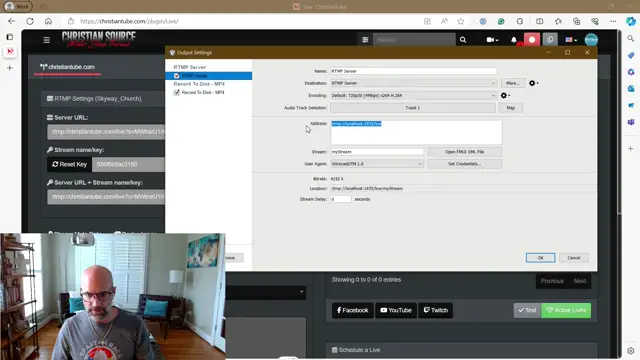Reload the browser page

point(30,21)
